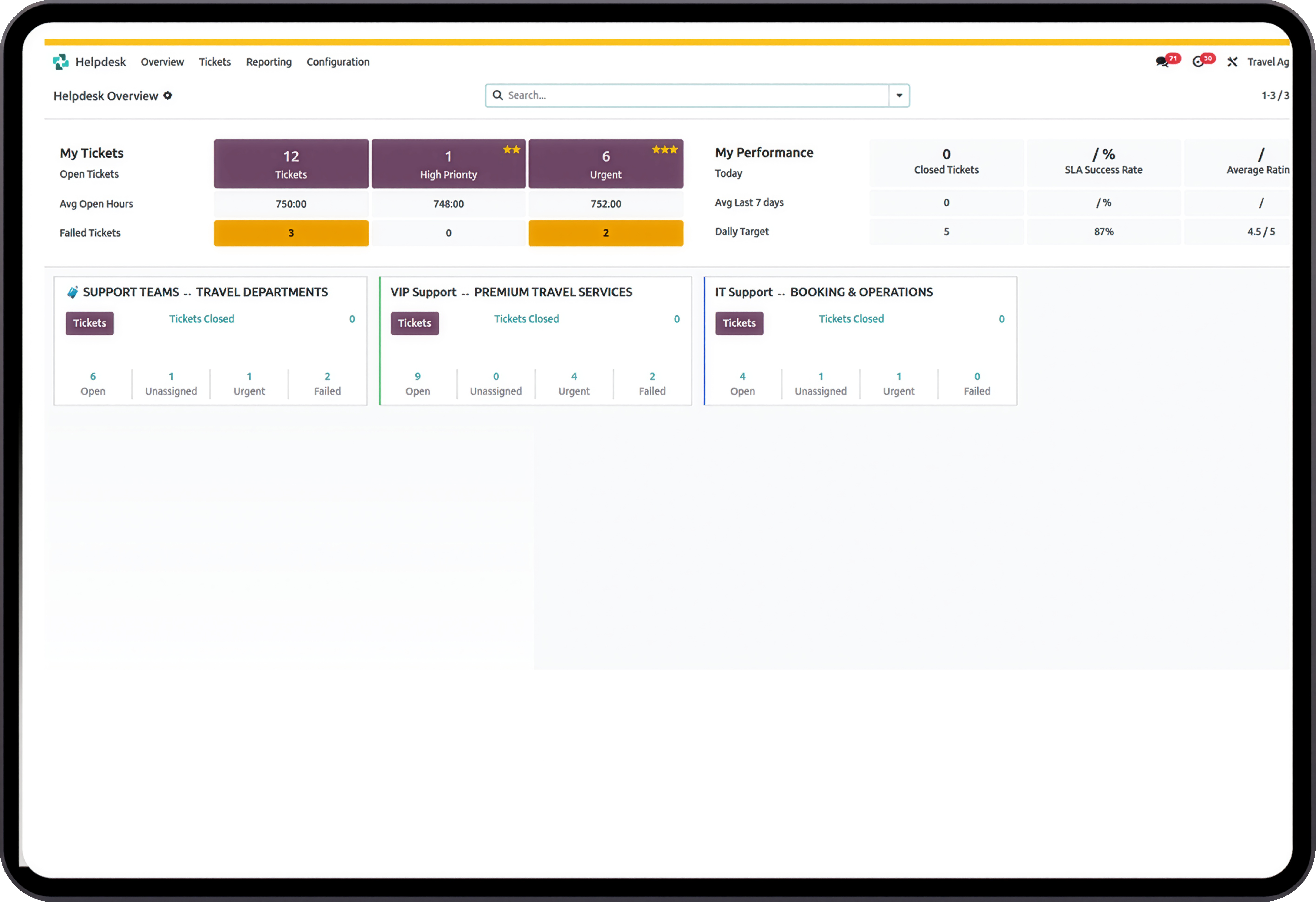Open the 6 Urgent tickets tile
Viewport: 1316px width, 902px height.
point(606,164)
